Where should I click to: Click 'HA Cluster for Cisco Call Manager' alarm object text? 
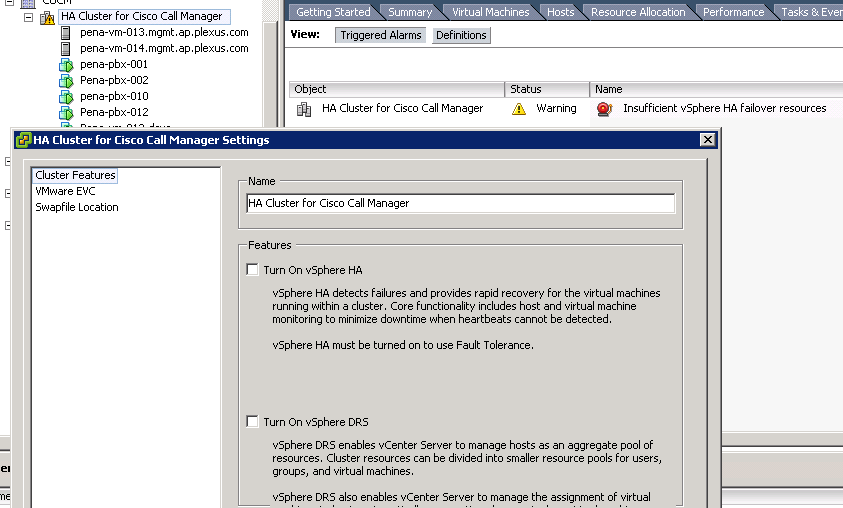402,109
